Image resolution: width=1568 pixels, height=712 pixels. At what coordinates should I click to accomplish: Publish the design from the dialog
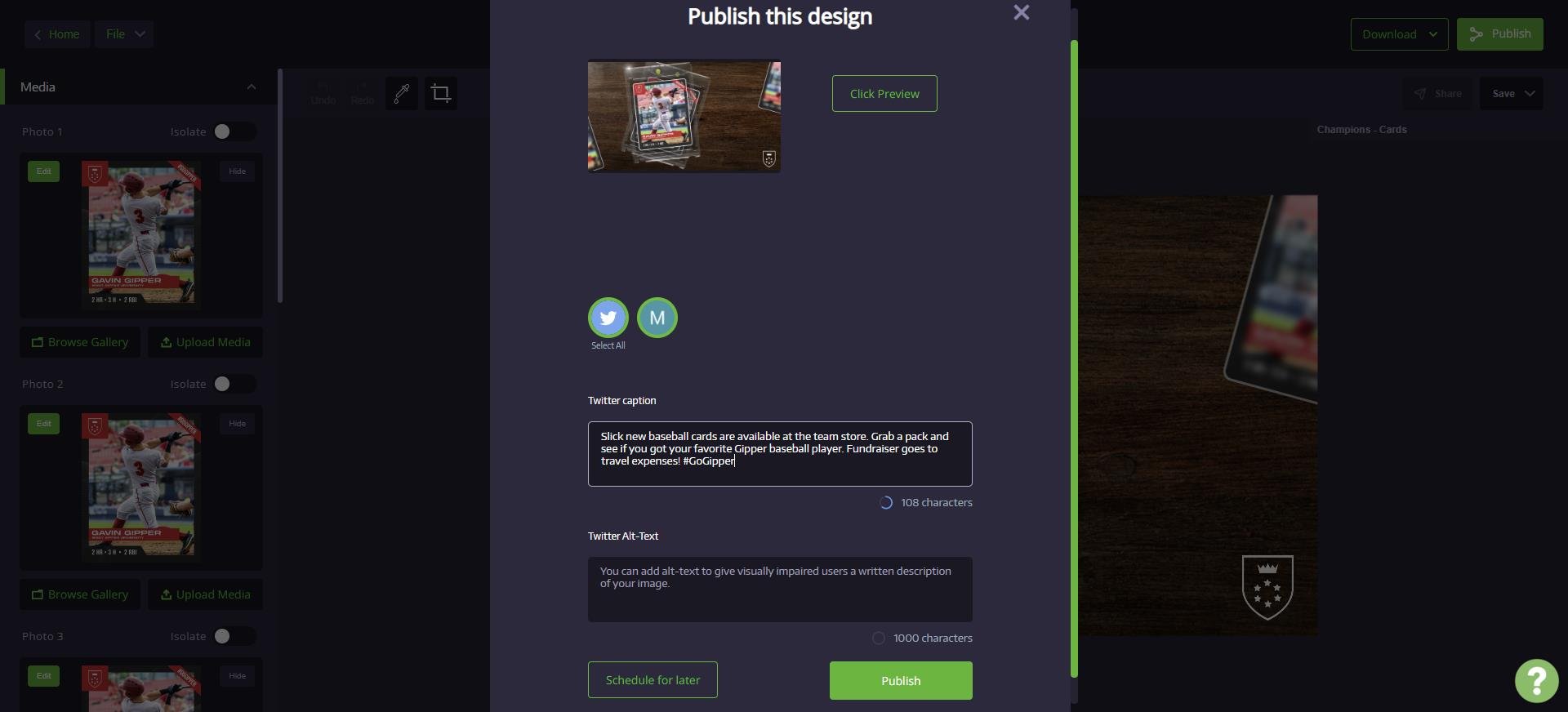pos(901,681)
